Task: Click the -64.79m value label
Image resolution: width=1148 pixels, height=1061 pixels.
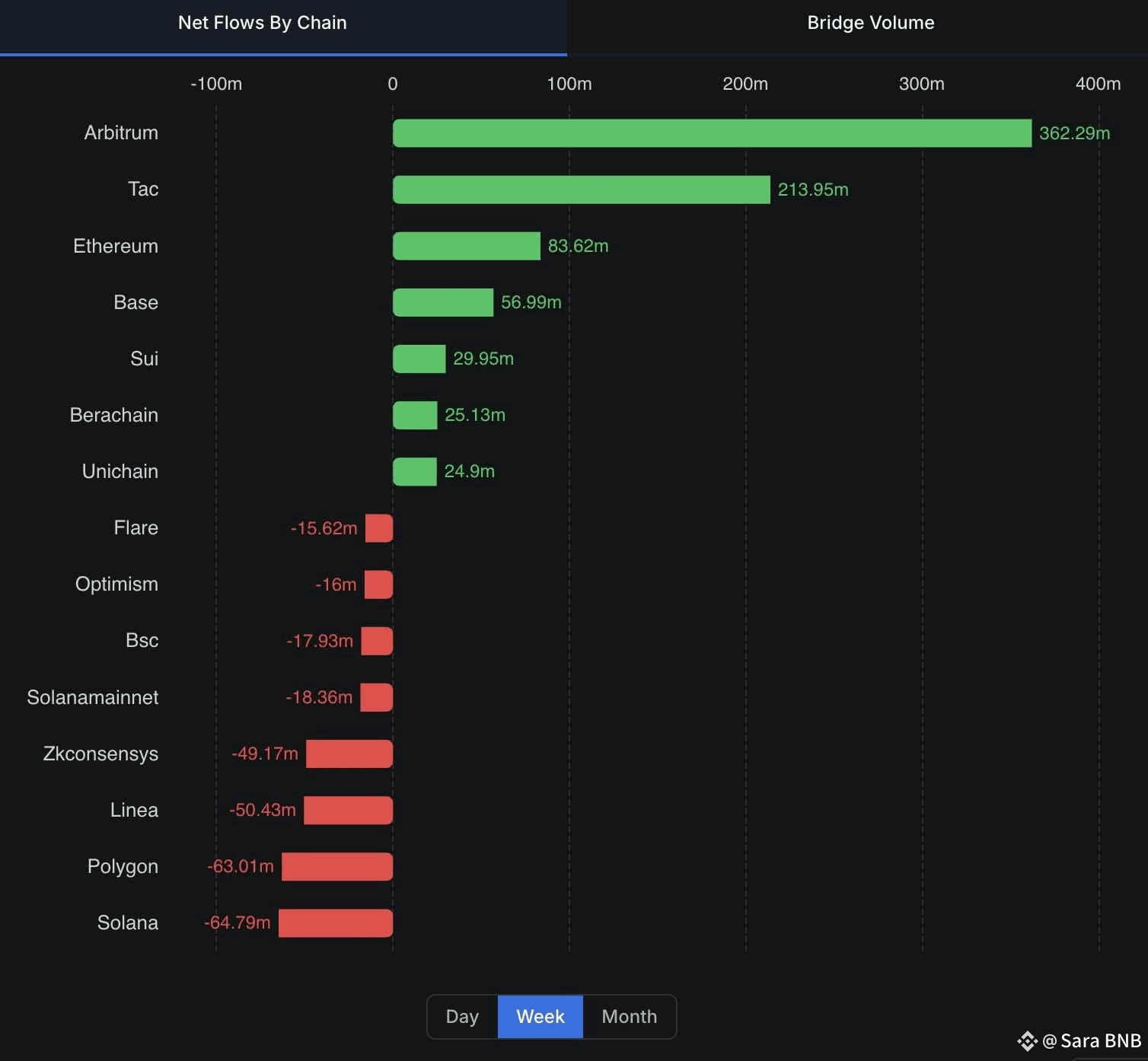Action: click(x=238, y=922)
